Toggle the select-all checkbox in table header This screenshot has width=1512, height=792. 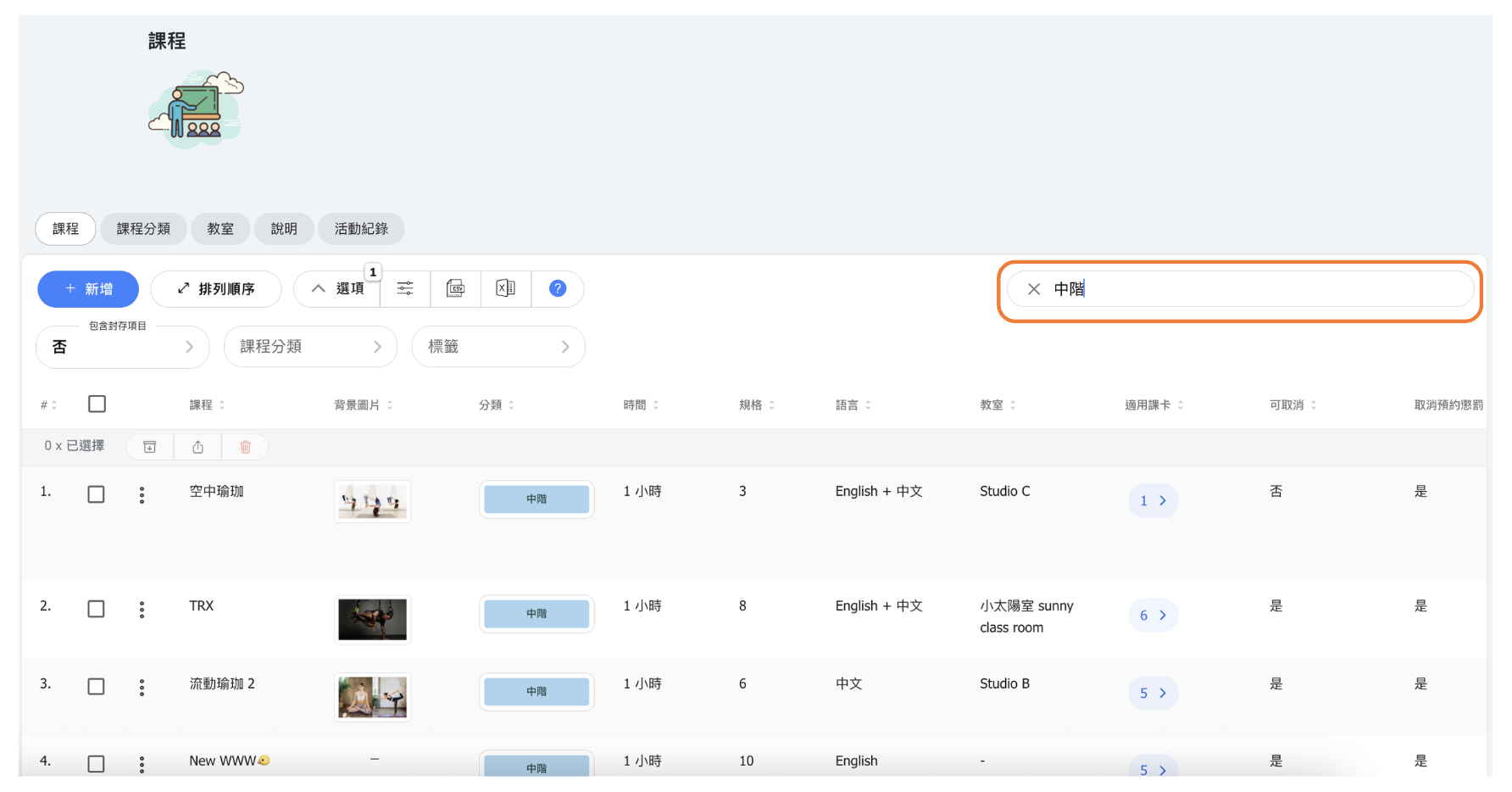click(97, 404)
